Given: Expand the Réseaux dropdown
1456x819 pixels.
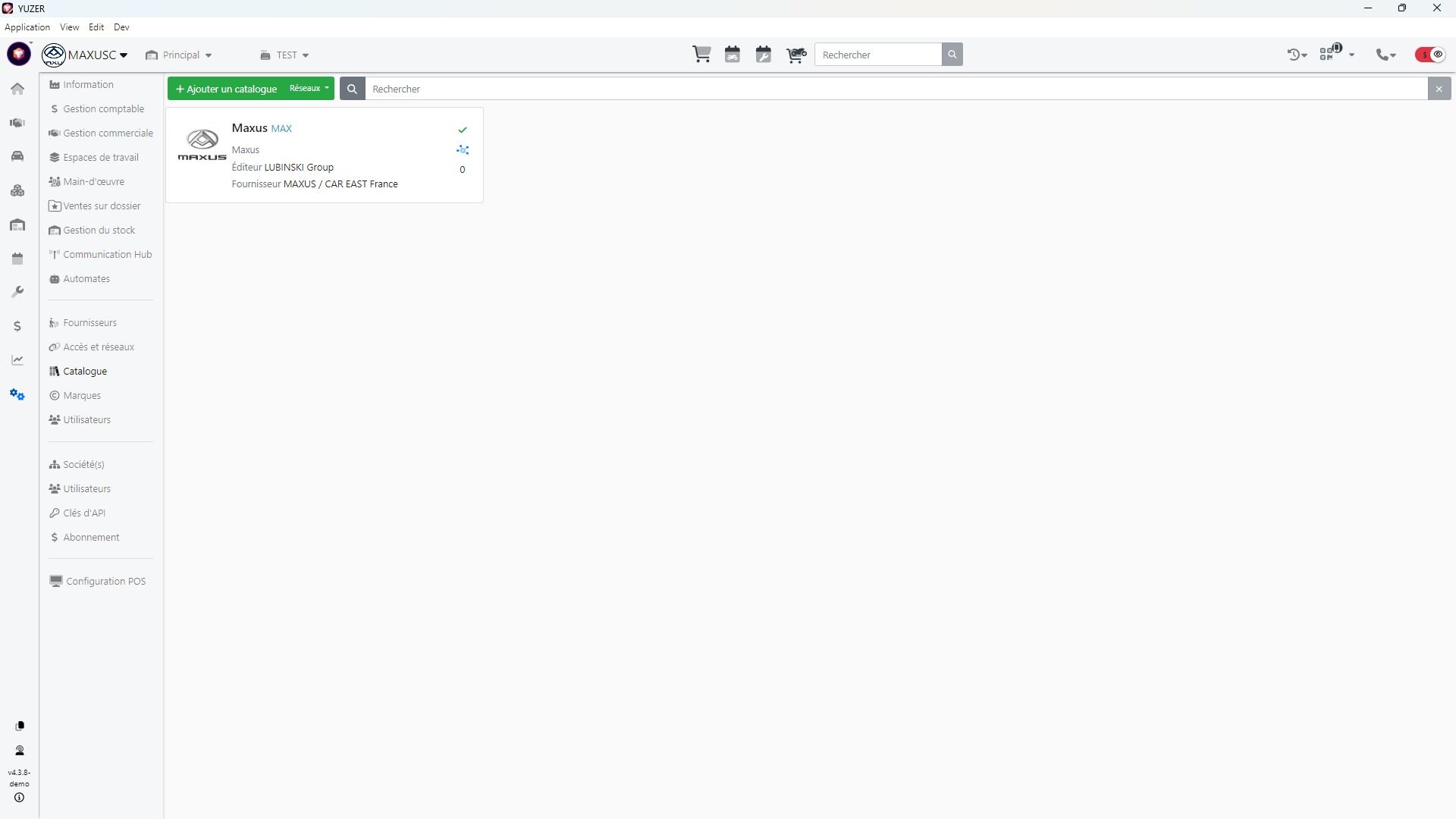Looking at the screenshot, I should [309, 89].
